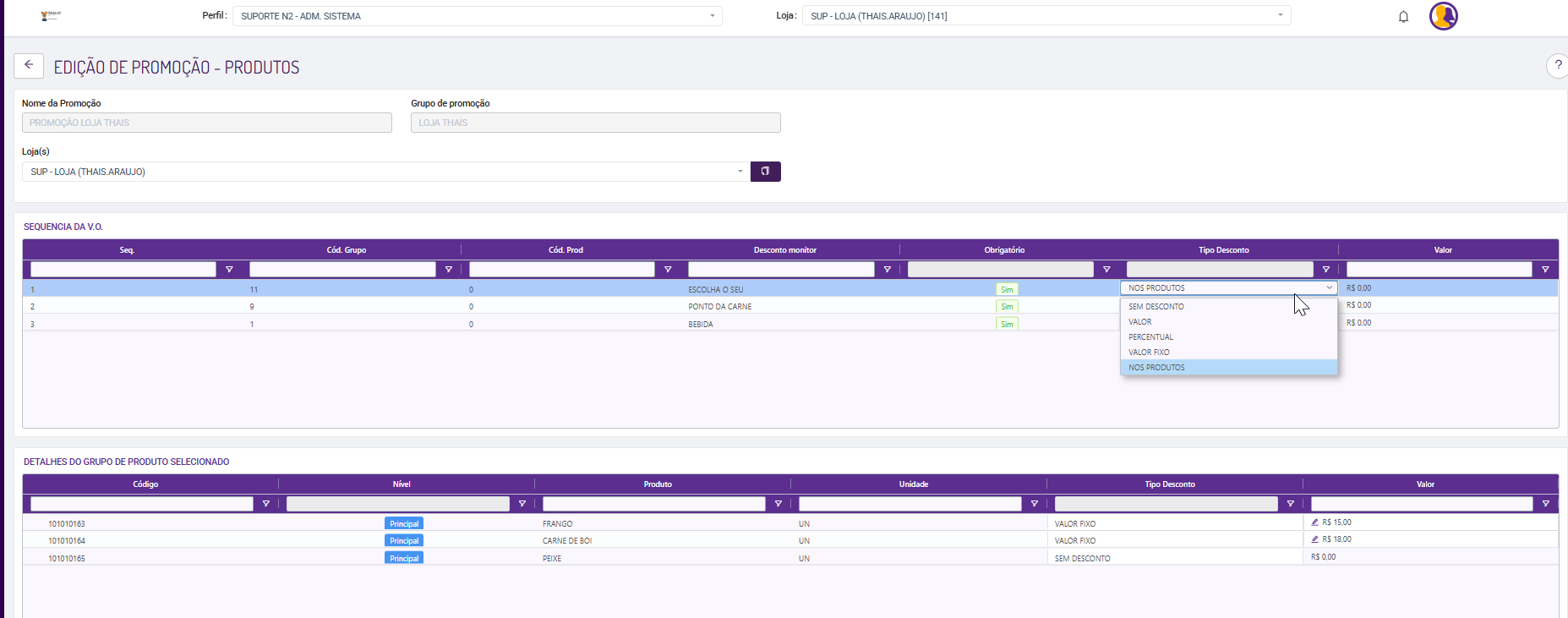The height and width of the screenshot is (618, 1568).
Task: Click the Nome da Promoção field
Action: click(x=207, y=123)
